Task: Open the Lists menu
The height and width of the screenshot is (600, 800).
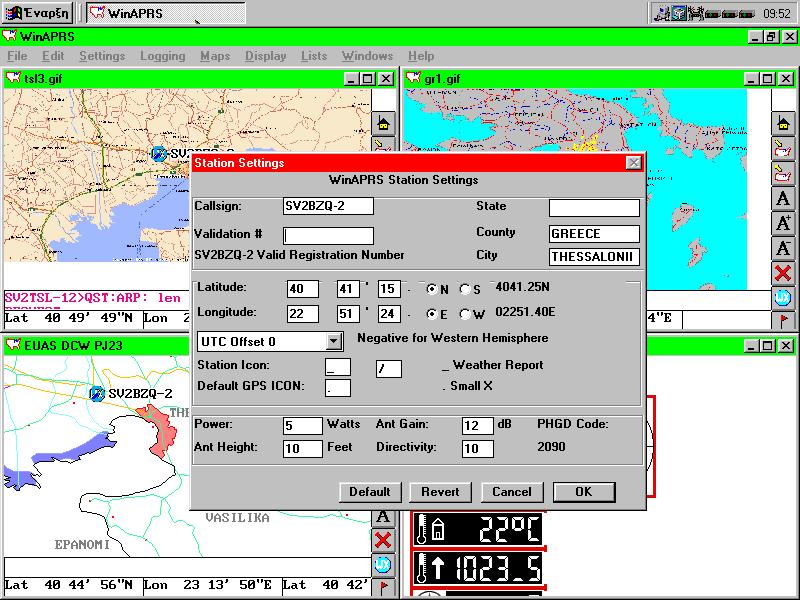Action: pyautogui.click(x=314, y=56)
